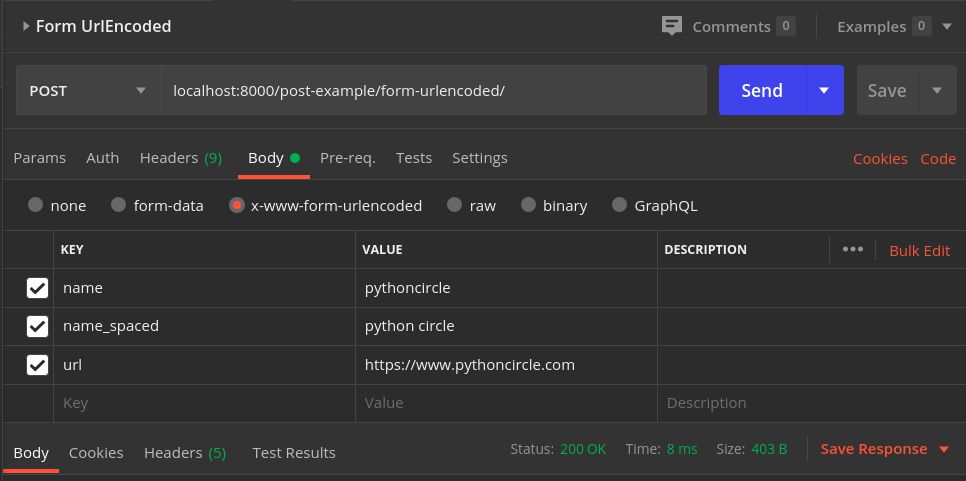Viewport: 966px width, 481px height.
Task: Uncheck the 'url' row checkbox
Action: point(38,365)
